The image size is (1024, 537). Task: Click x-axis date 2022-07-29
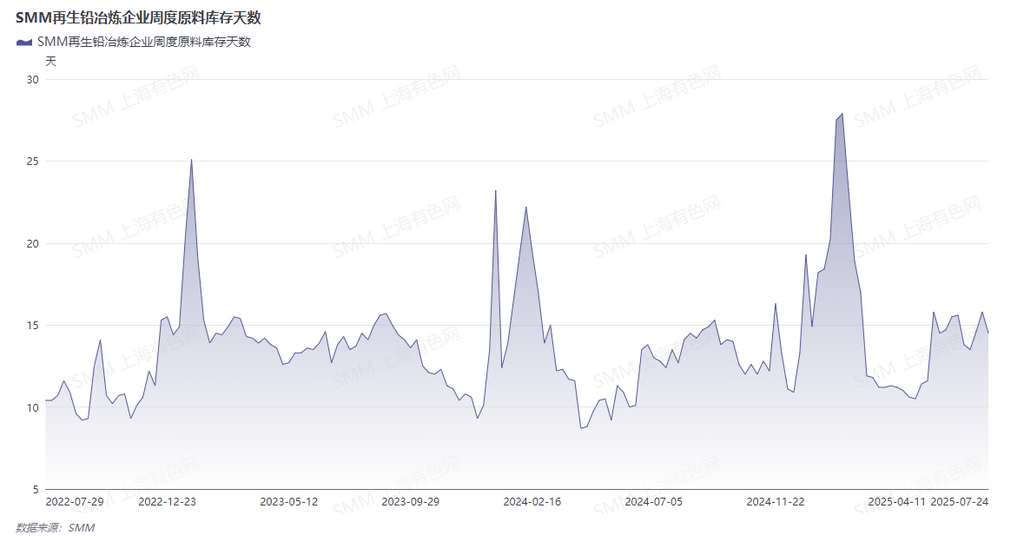74,502
